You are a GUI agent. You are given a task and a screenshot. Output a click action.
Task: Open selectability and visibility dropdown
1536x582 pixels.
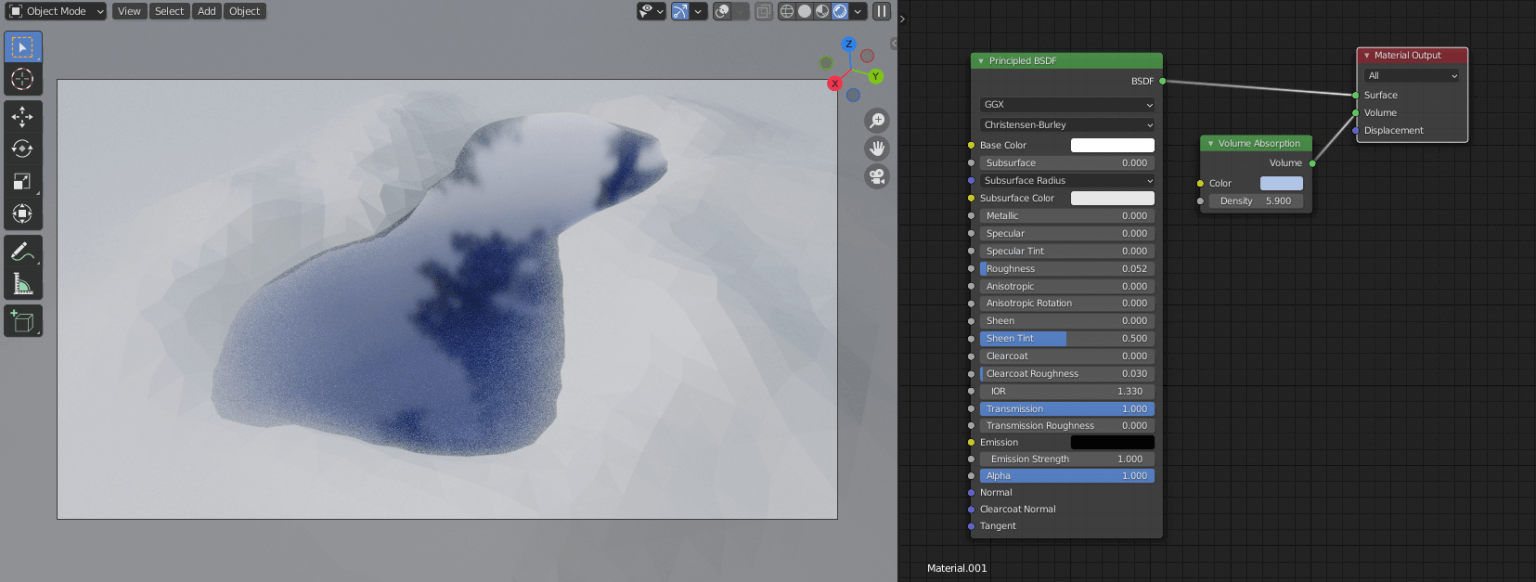coord(651,11)
